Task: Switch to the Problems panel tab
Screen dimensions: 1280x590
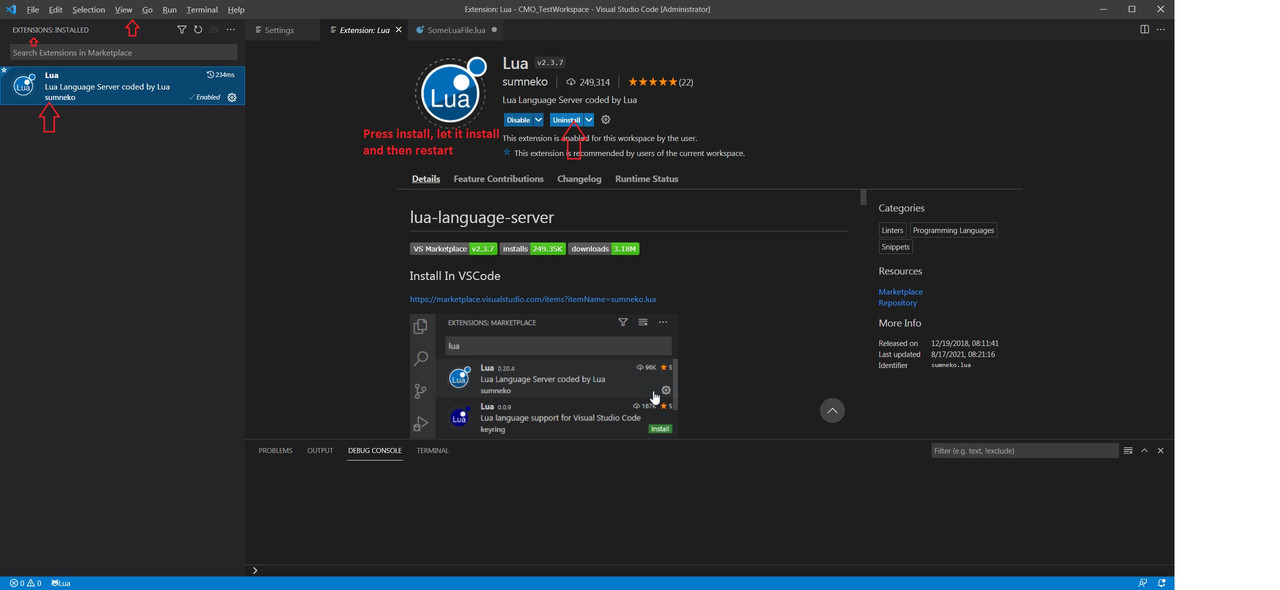Action: tap(275, 451)
